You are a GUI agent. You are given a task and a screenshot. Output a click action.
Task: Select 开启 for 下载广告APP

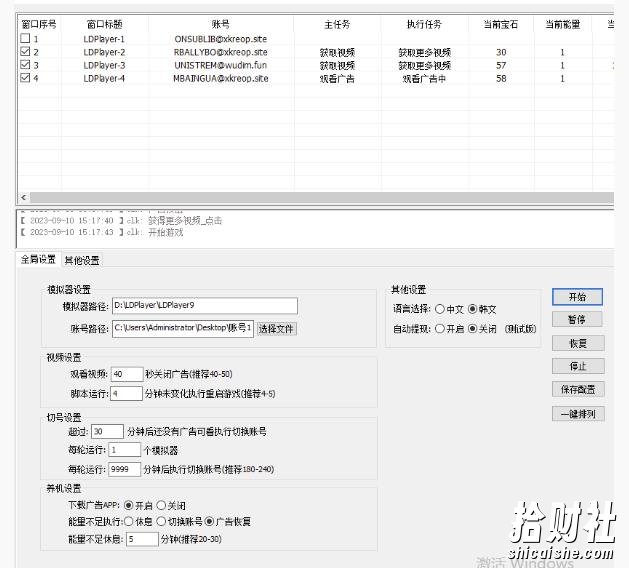pos(128,505)
